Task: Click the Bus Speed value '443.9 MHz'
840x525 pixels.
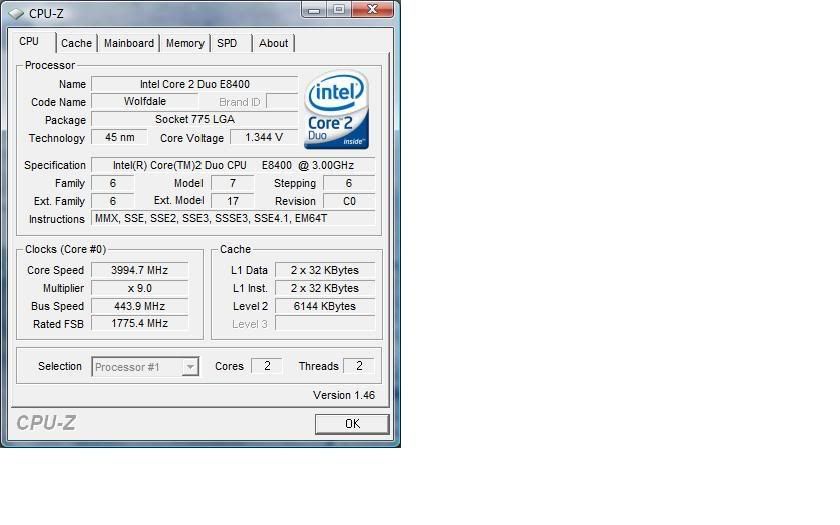Action: (x=139, y=306)
